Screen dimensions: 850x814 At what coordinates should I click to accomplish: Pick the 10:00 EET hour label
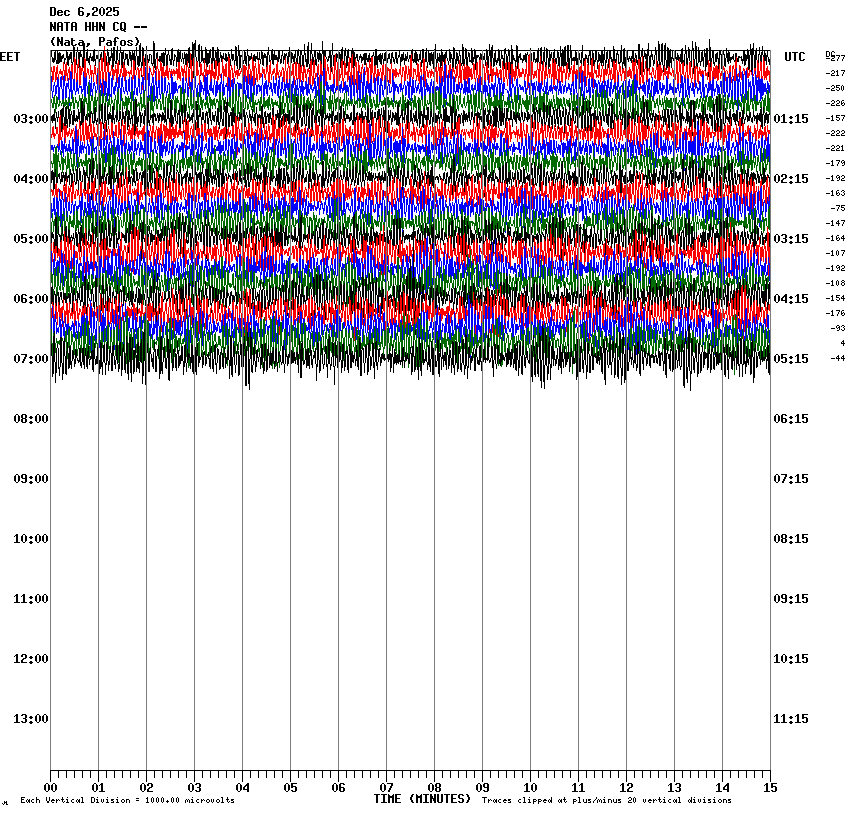coord(30,539)
